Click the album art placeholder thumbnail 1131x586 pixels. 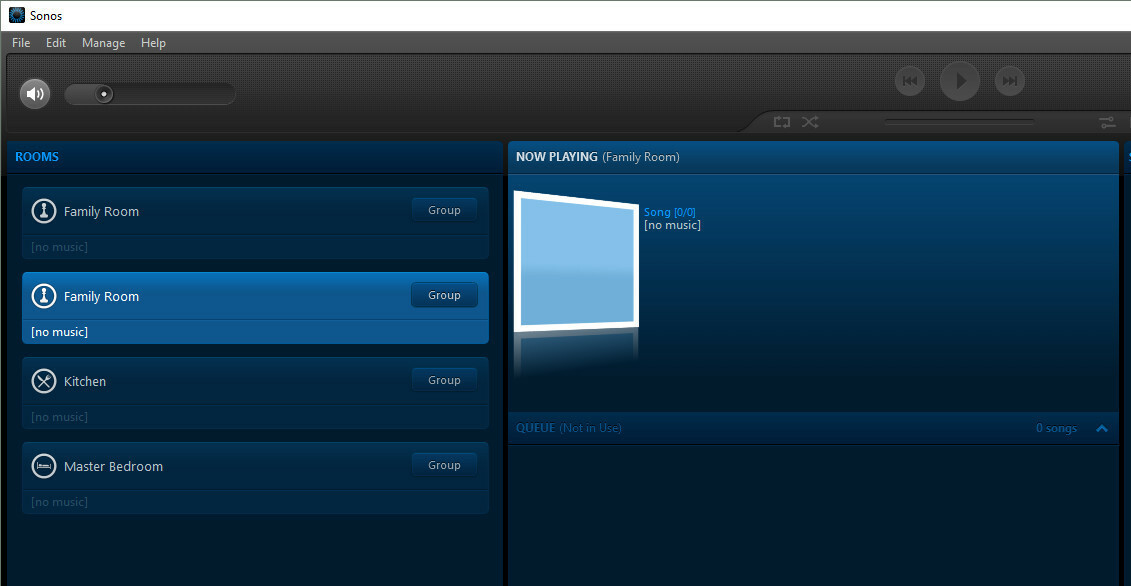point(576,261)
